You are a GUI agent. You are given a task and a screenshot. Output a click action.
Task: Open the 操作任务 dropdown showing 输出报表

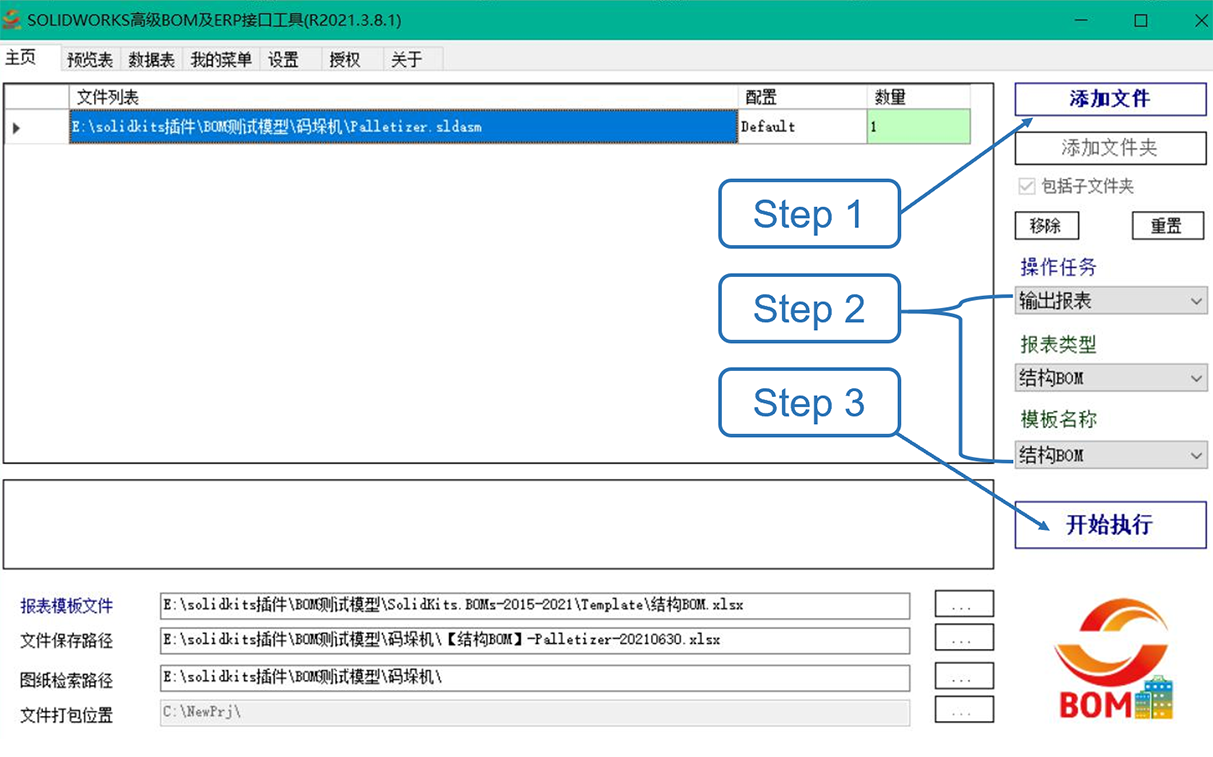point(1110,301)
